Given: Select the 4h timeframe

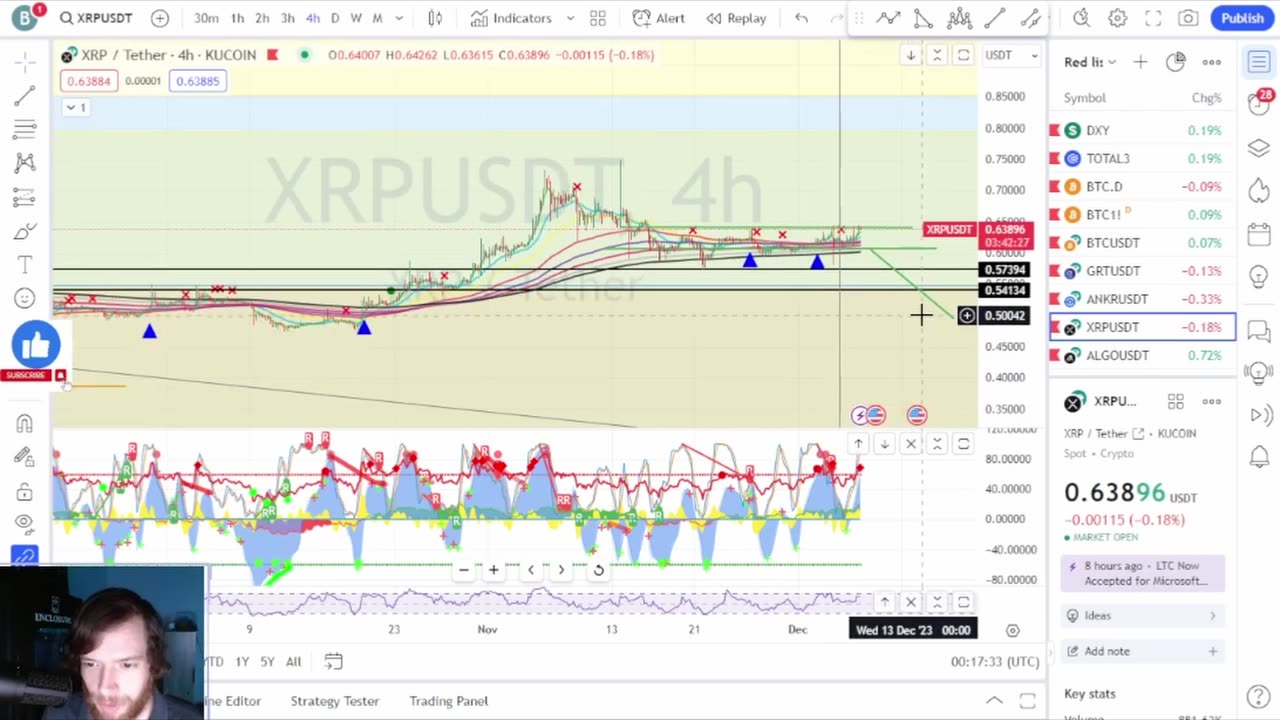Looking at the screenshot, I should tap(313, 18).
